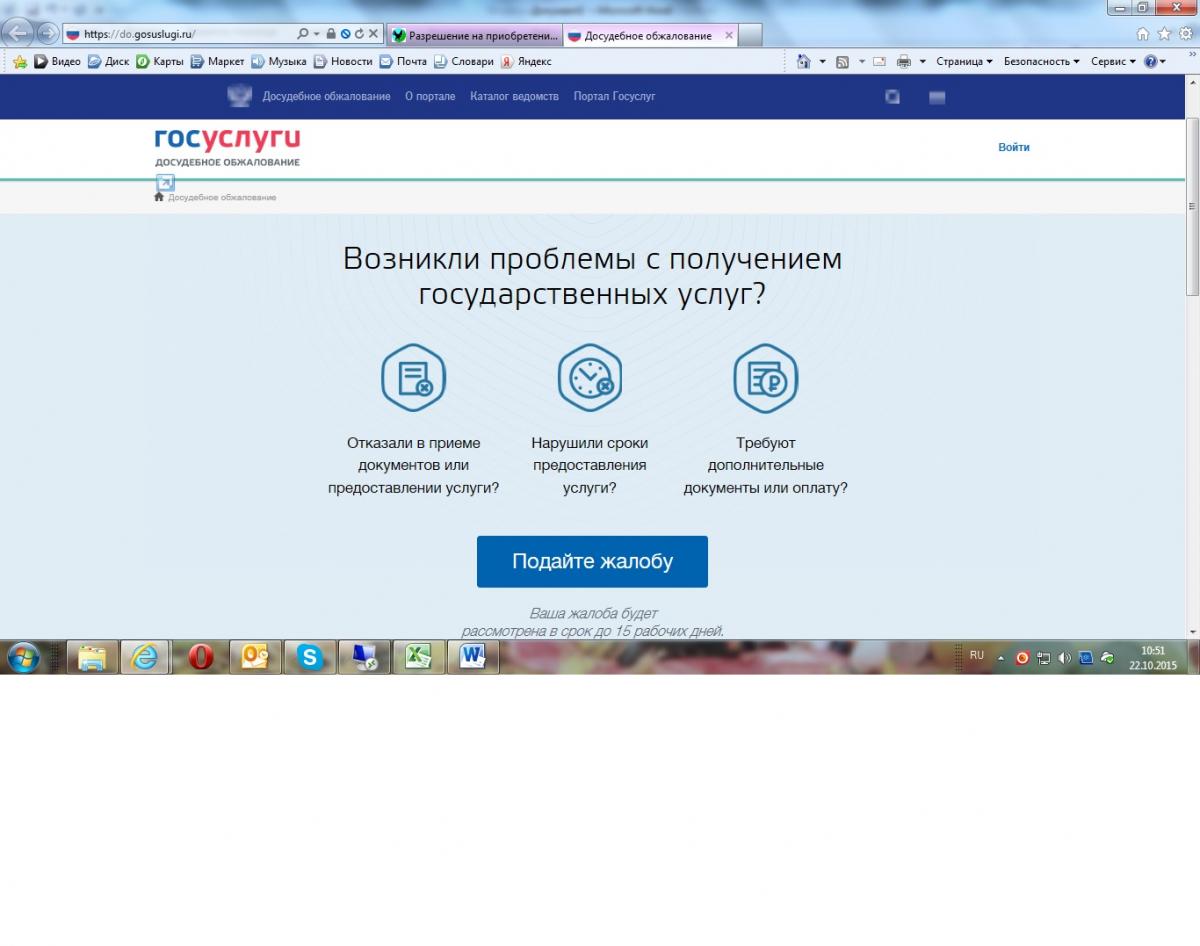The height and width of the screenshot is (946, 1200).
Task: Expand the Сервис dropdown menu
Action: point(1113,62)
